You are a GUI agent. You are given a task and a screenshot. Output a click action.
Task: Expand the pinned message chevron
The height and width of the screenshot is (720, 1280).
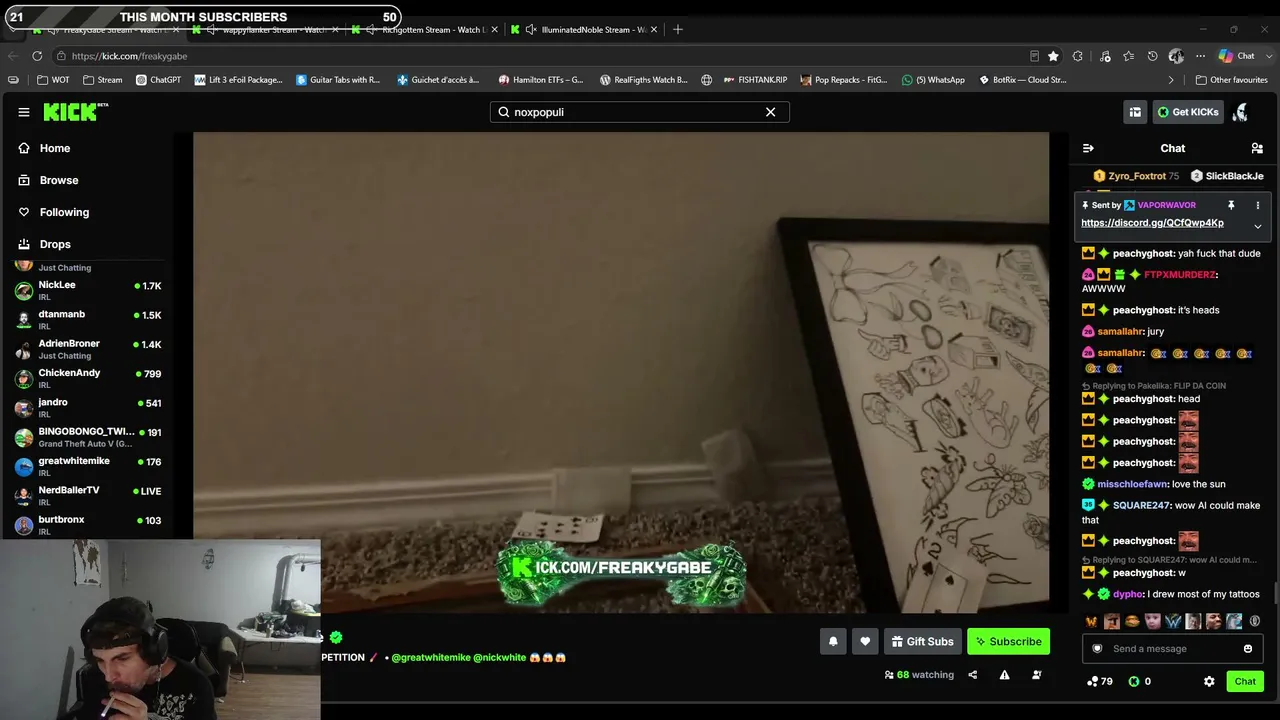tap(1258, 227)
